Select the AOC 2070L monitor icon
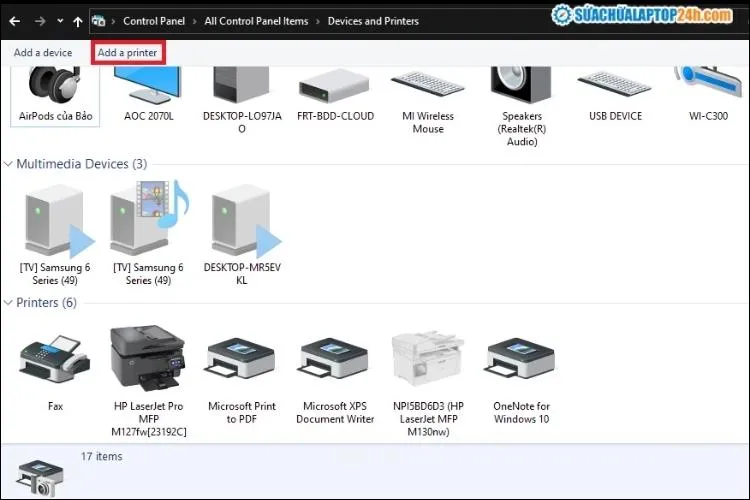750x500 pixels. point(148,85)
